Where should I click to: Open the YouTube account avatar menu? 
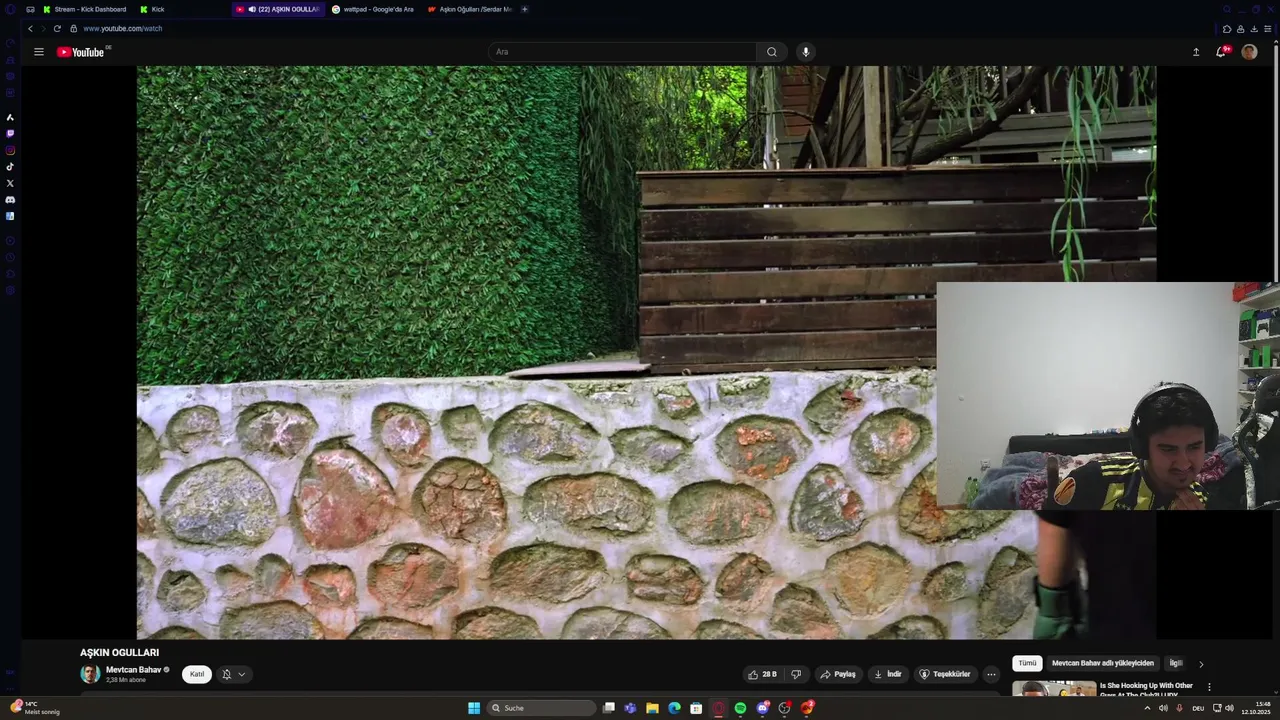tap(1249, 52)
